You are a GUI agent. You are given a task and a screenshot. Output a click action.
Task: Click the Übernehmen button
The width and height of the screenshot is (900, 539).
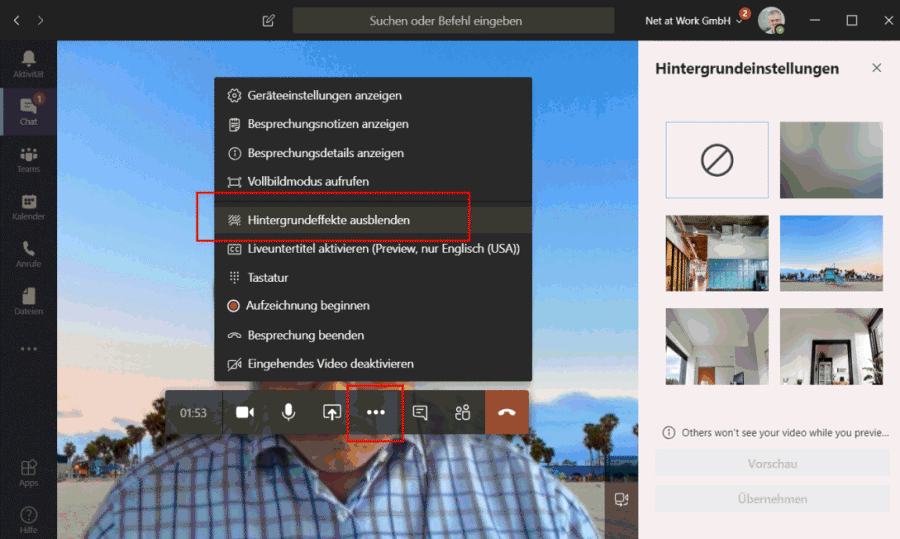click(x=772, y=499)
